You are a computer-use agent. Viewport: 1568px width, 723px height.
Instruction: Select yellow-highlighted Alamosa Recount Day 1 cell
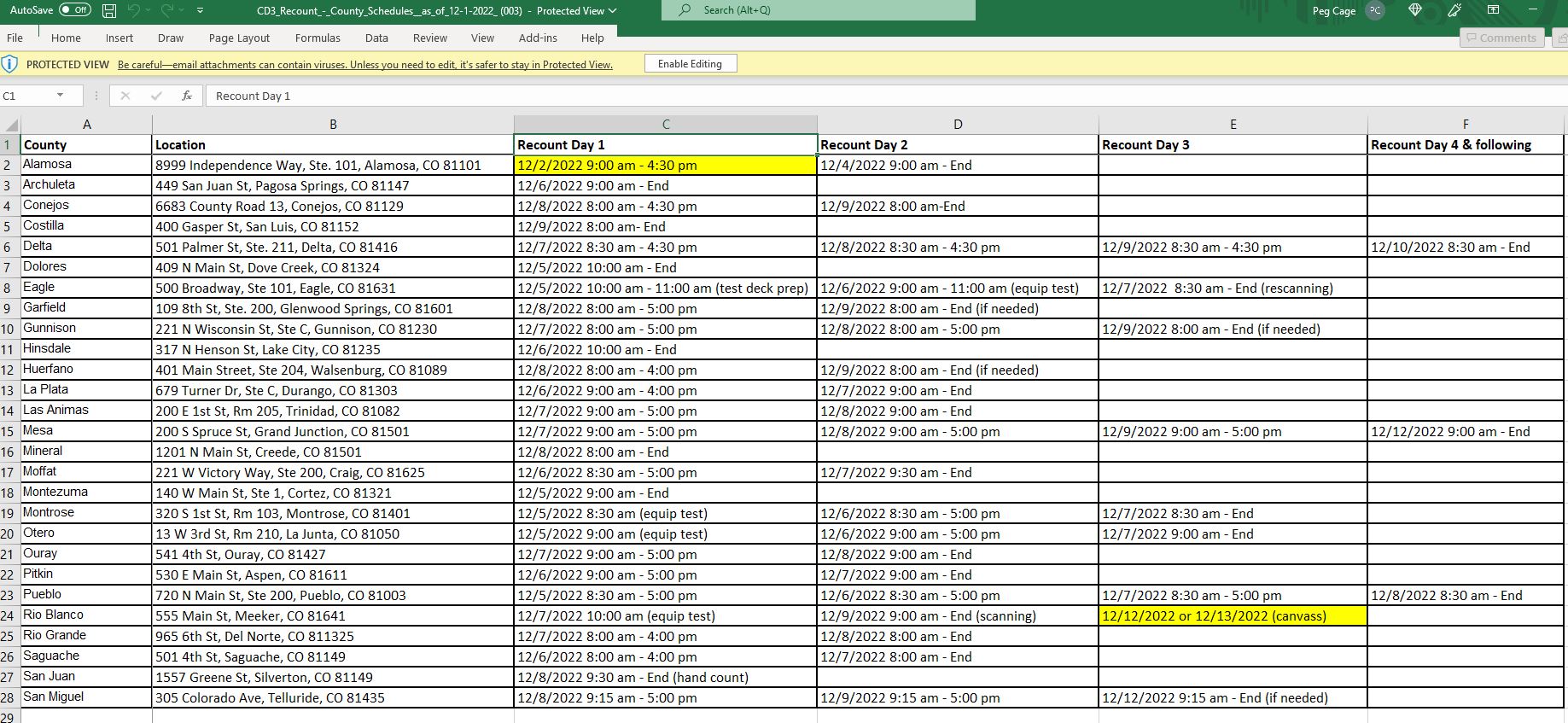(665, 166)
